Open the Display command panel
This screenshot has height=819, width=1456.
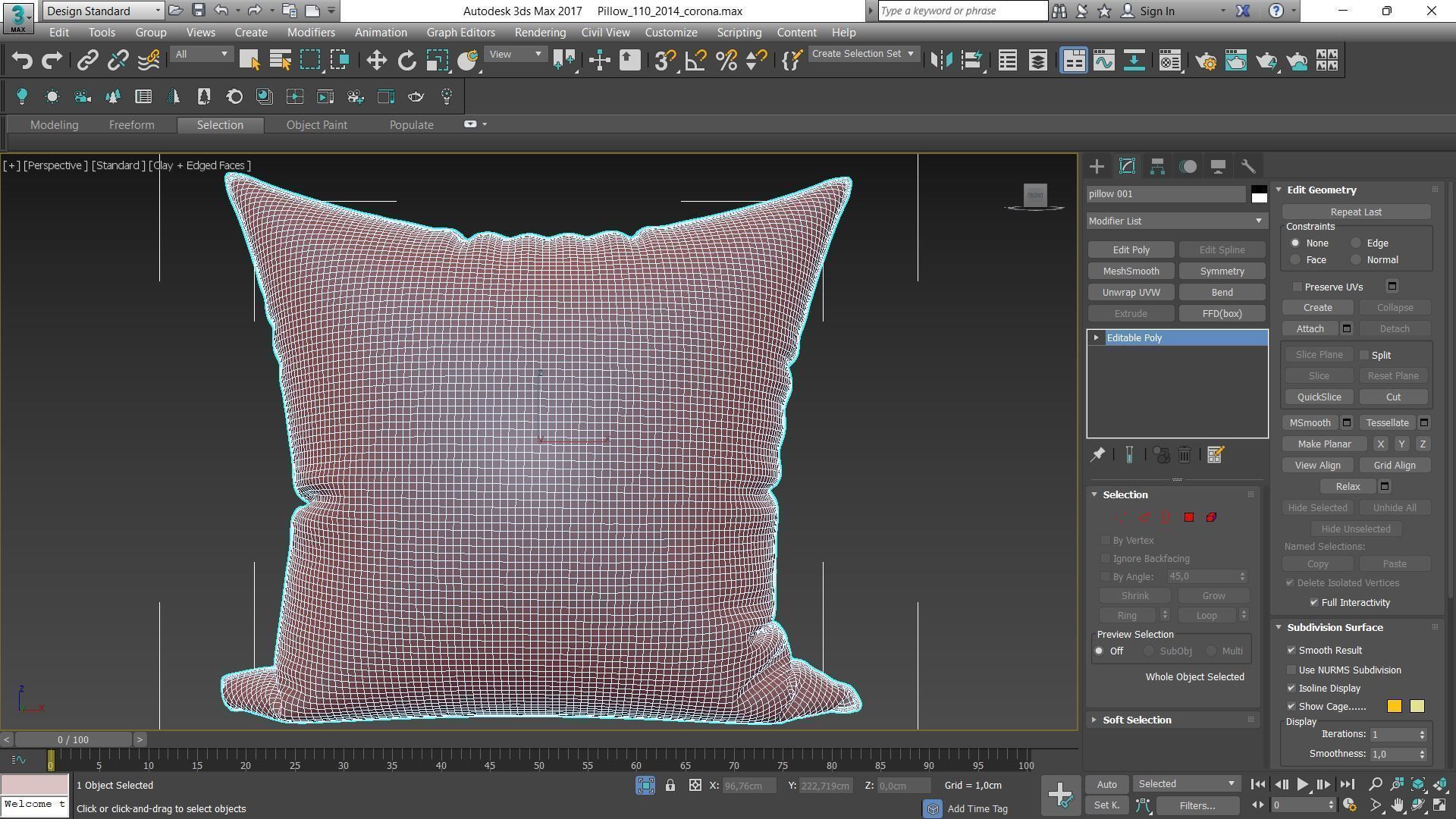point(1218,167)
